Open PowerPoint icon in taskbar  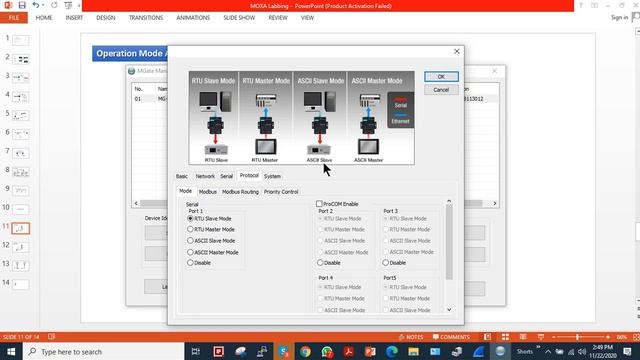(x=370, y=351)
